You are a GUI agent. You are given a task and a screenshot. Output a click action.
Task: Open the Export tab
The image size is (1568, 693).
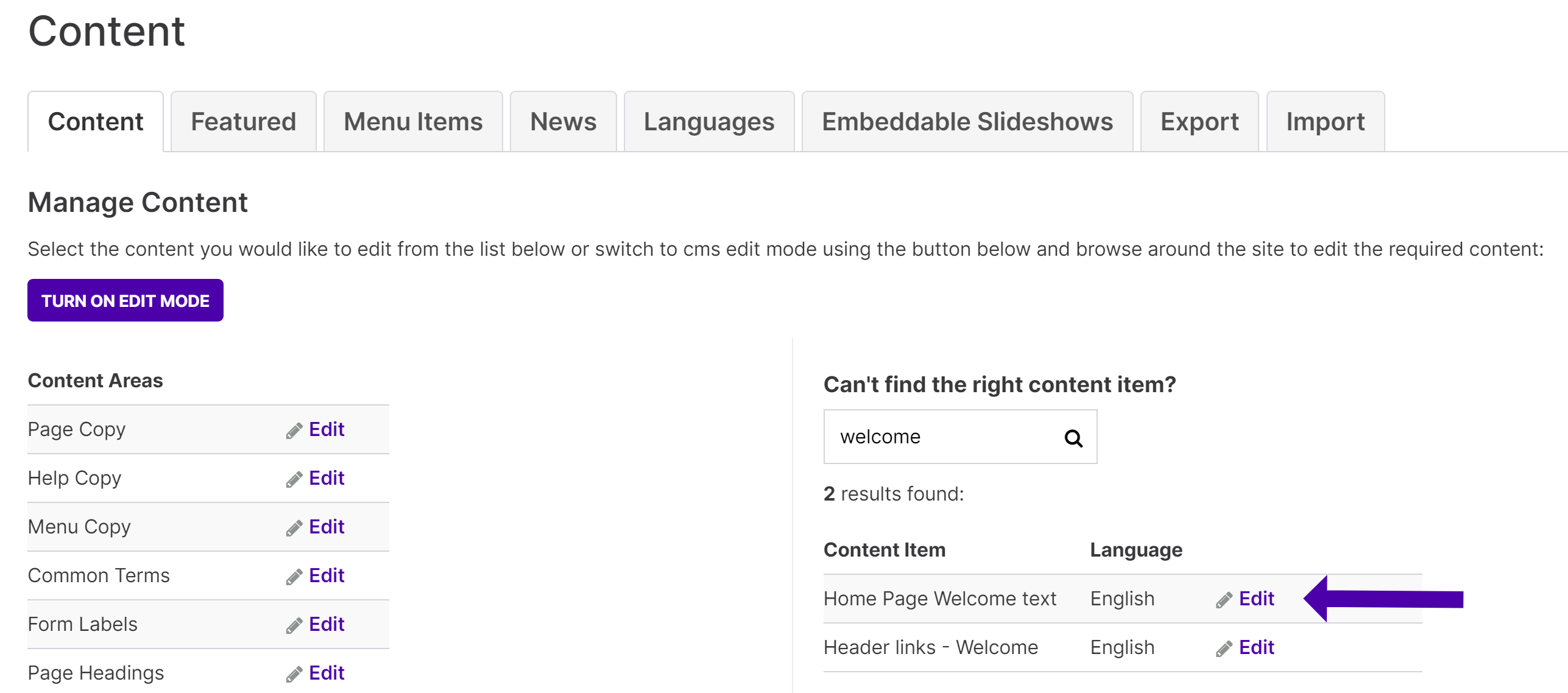(1199, 122)
